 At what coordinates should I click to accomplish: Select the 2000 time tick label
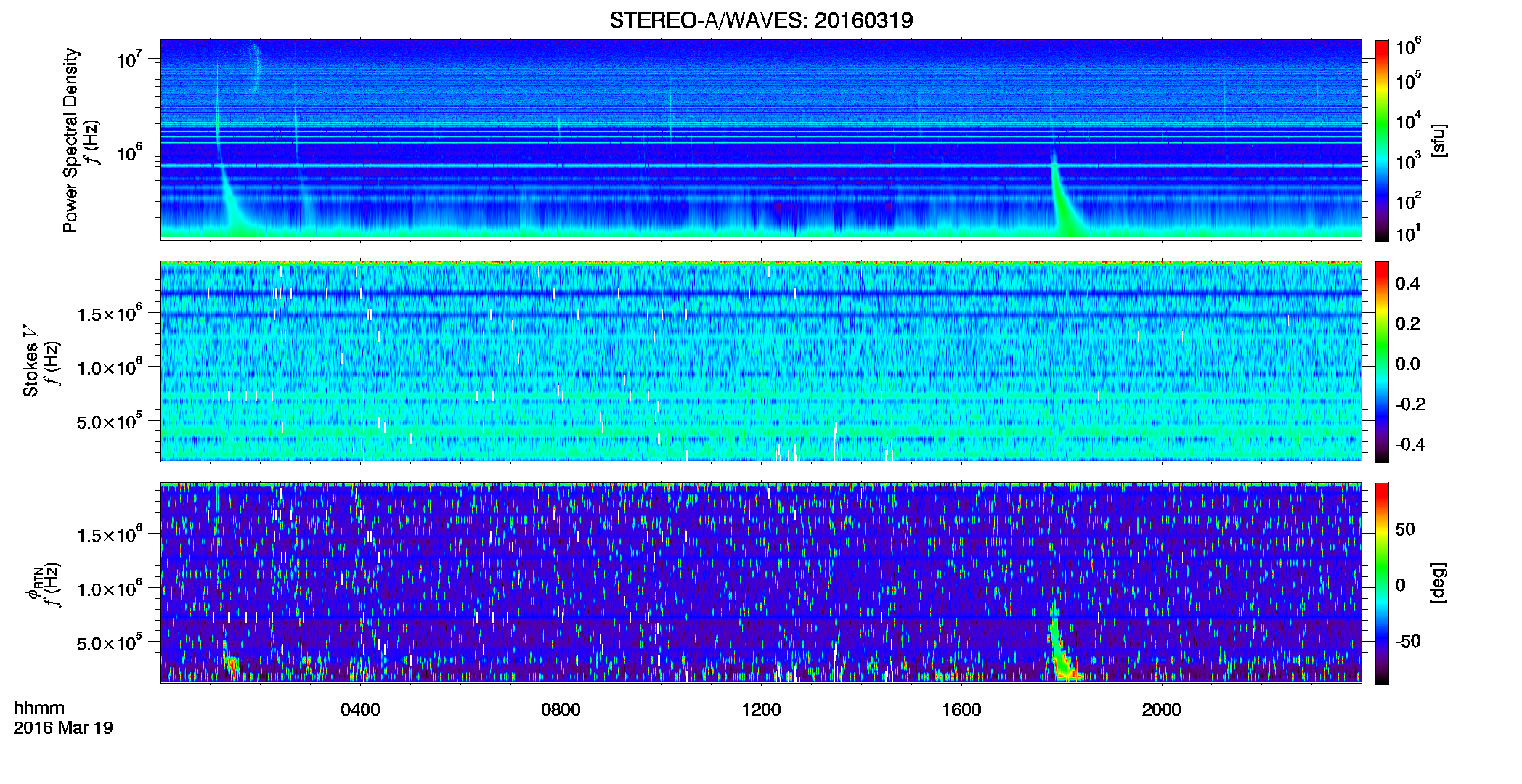pyautogui.click(x=1161, y=710)
